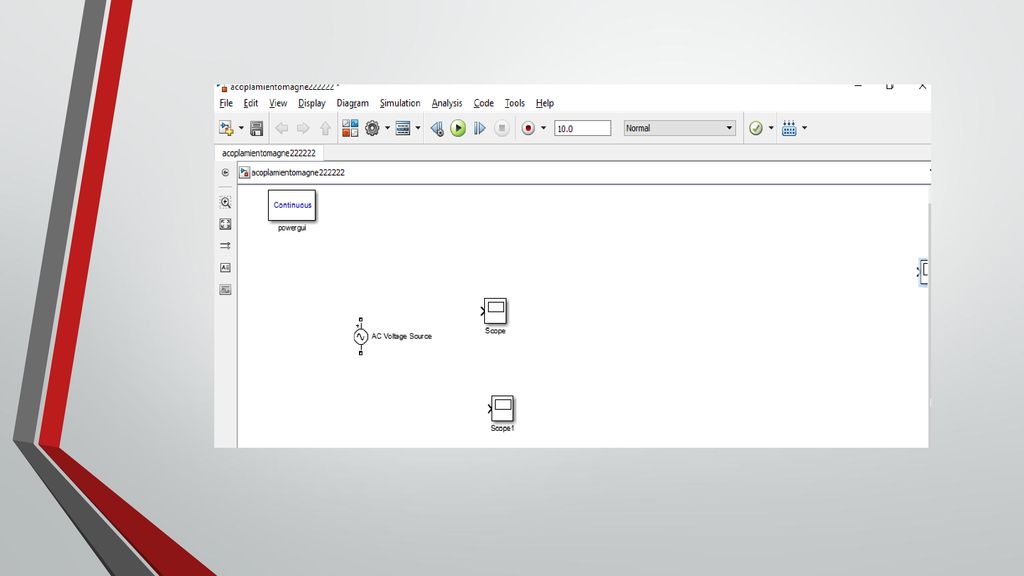The width and height of the screenshot is (1024, 576).
Task: Select the powergui Continuous block
Action: coord(292,205)
